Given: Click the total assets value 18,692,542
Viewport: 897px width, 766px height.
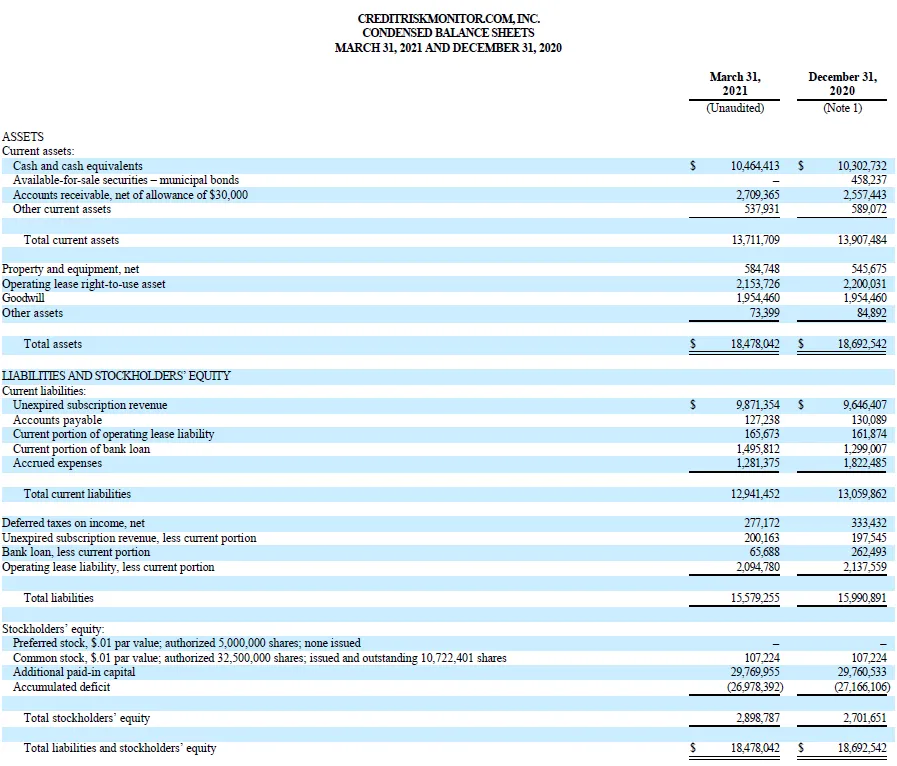Looking at the screenshot, I should (862, 344).
